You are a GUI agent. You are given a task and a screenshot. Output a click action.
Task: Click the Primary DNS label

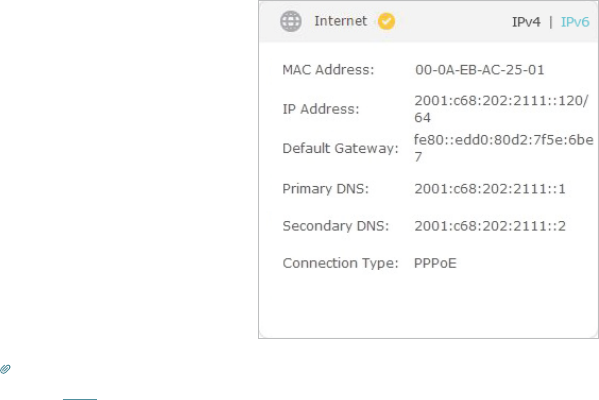(325, 189)
